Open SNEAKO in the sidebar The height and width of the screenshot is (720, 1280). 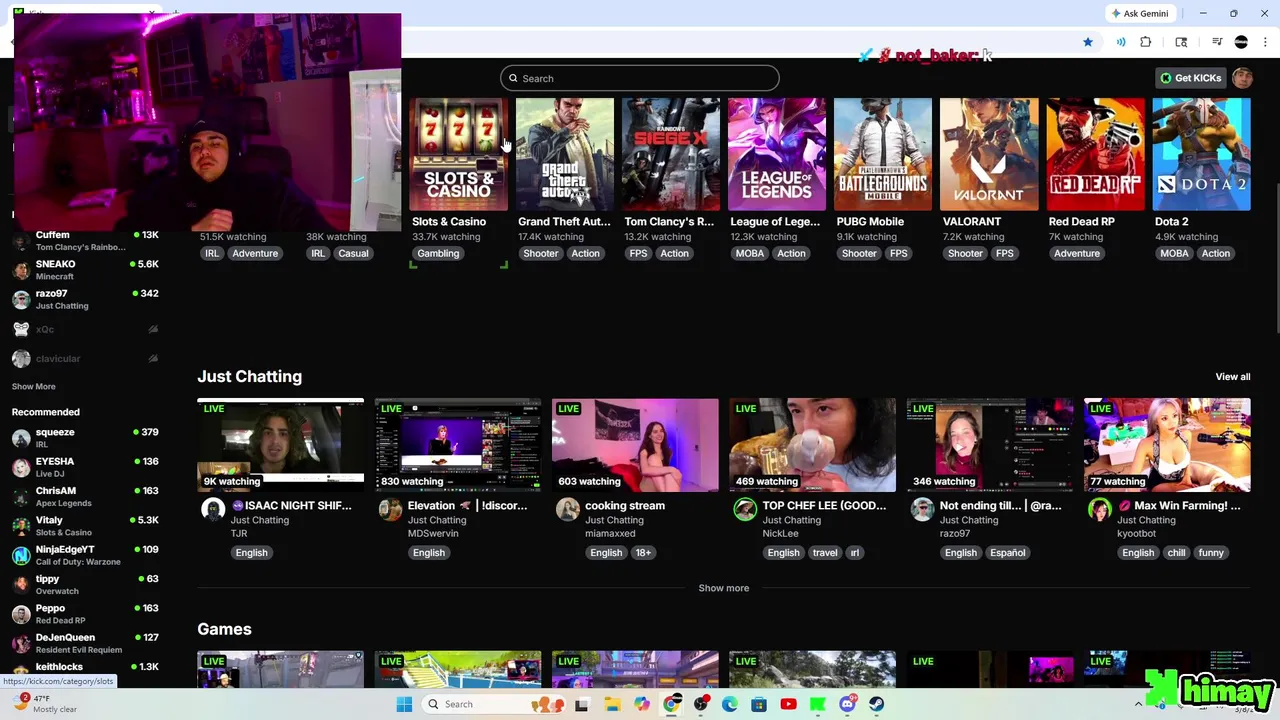85,270
